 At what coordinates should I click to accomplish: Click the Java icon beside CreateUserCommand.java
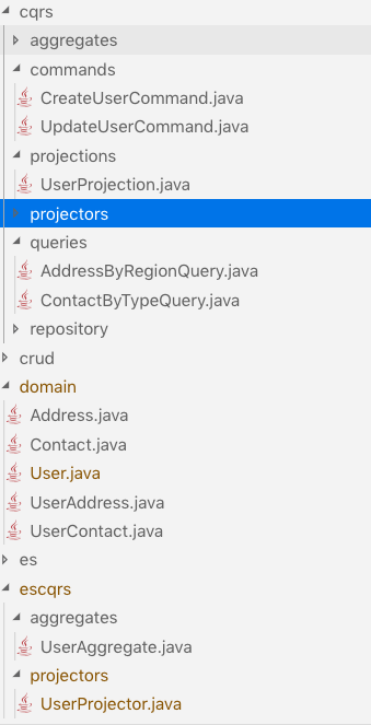click(x=25, y=98)
